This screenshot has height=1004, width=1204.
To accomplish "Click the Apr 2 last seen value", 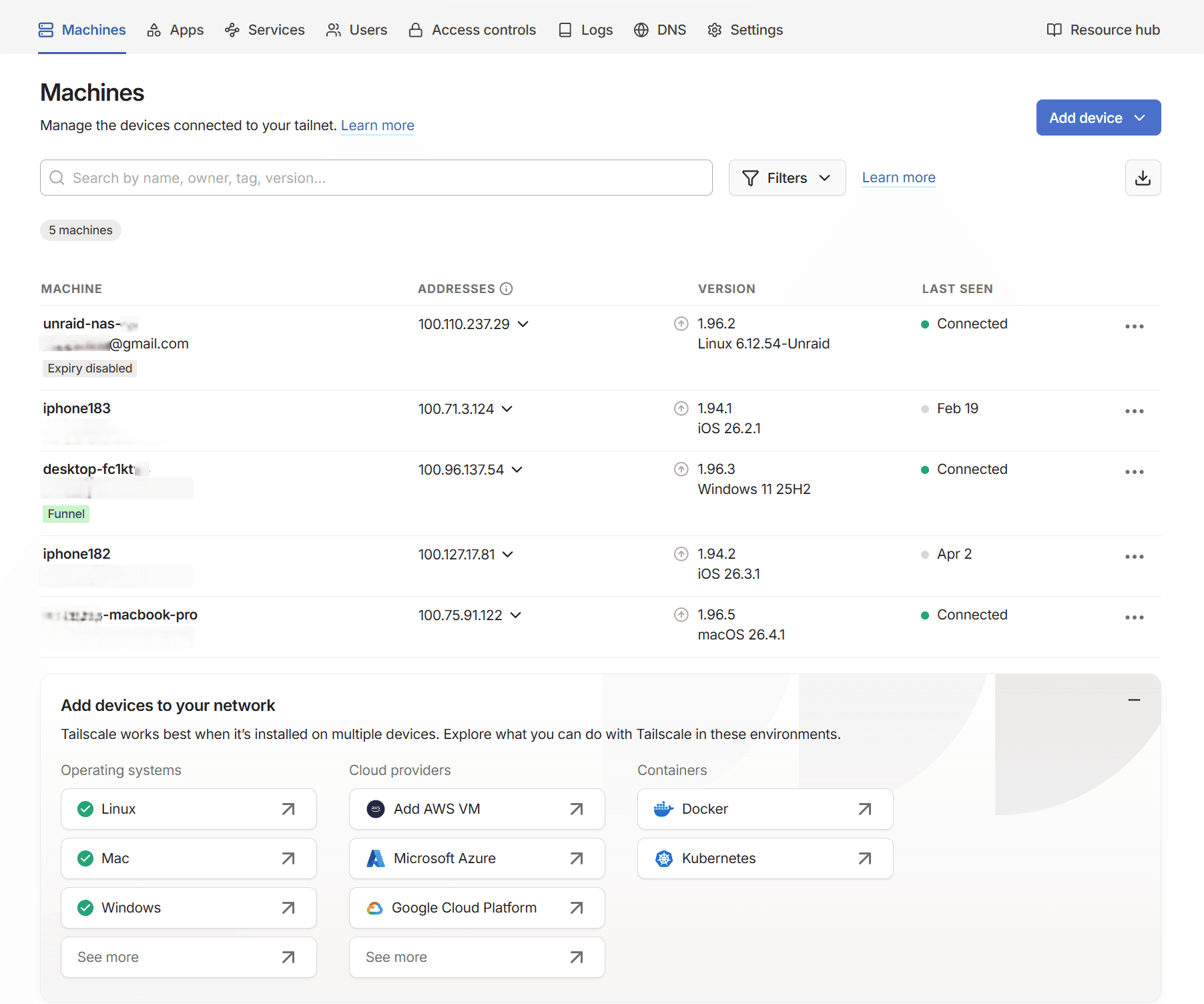I will click(x=954, y=554).
